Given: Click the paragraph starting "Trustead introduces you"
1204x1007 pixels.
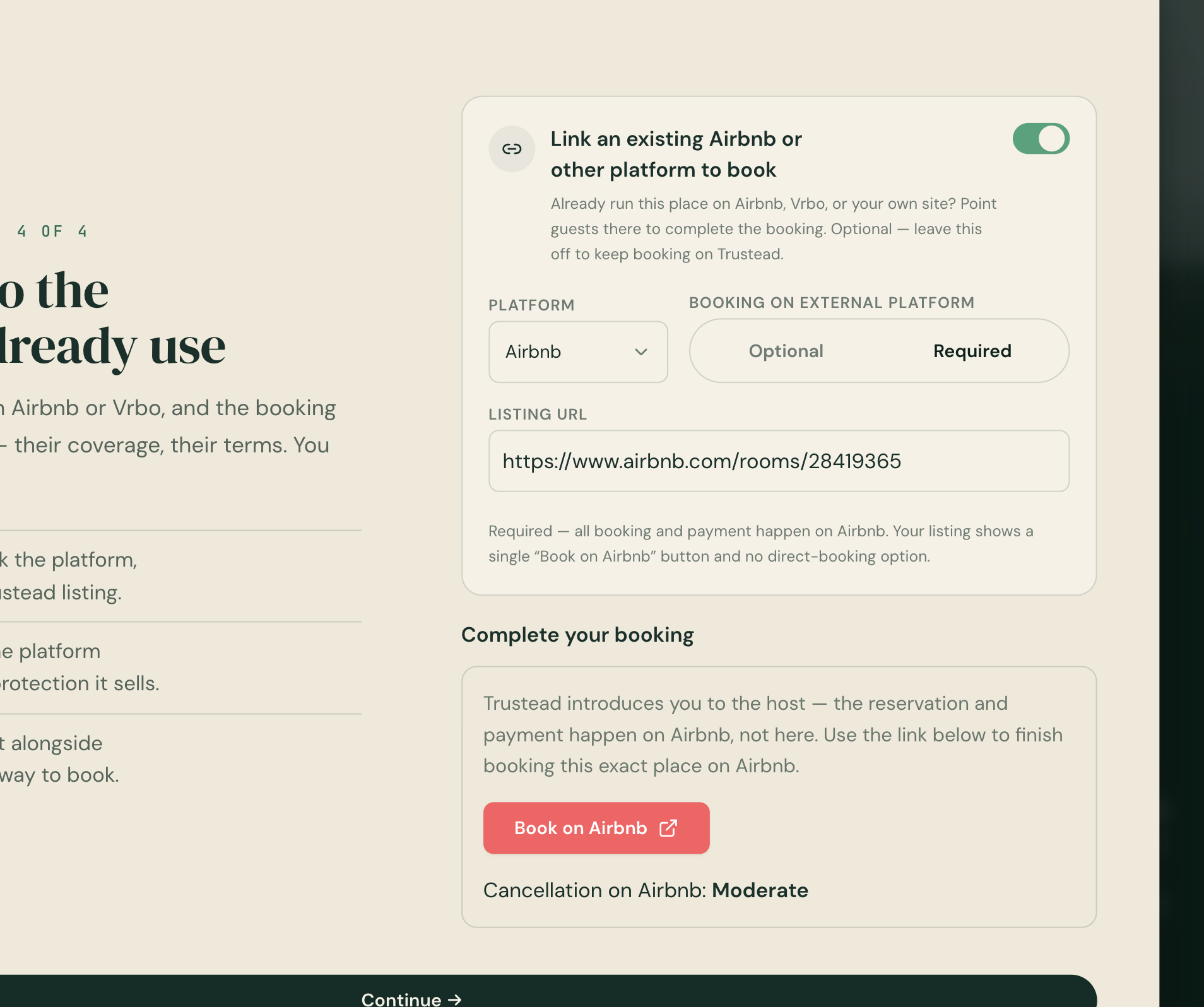Looking at the screenshot, I should click(773, 734).
